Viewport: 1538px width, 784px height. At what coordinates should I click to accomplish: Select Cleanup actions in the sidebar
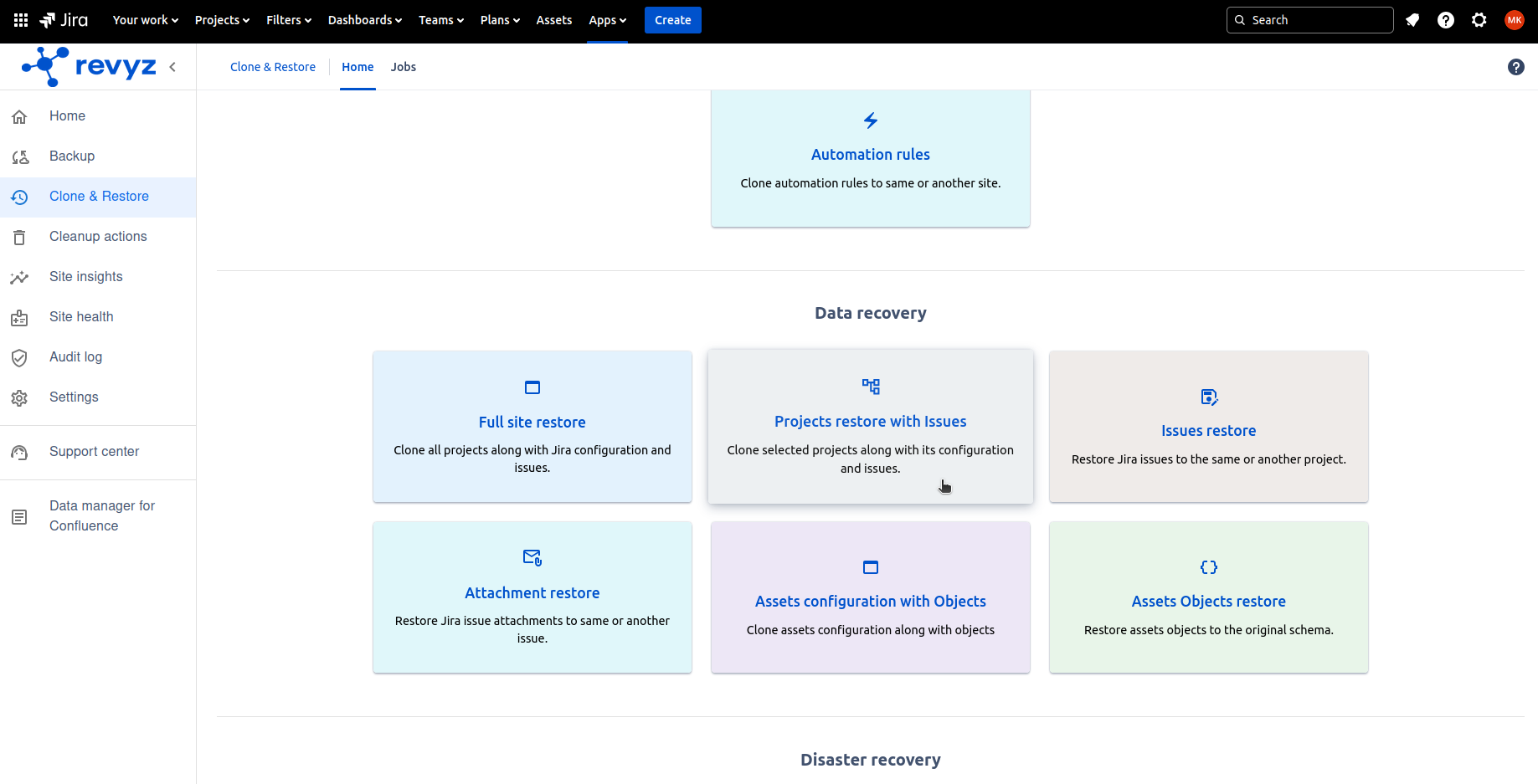[x=98, y=237]
